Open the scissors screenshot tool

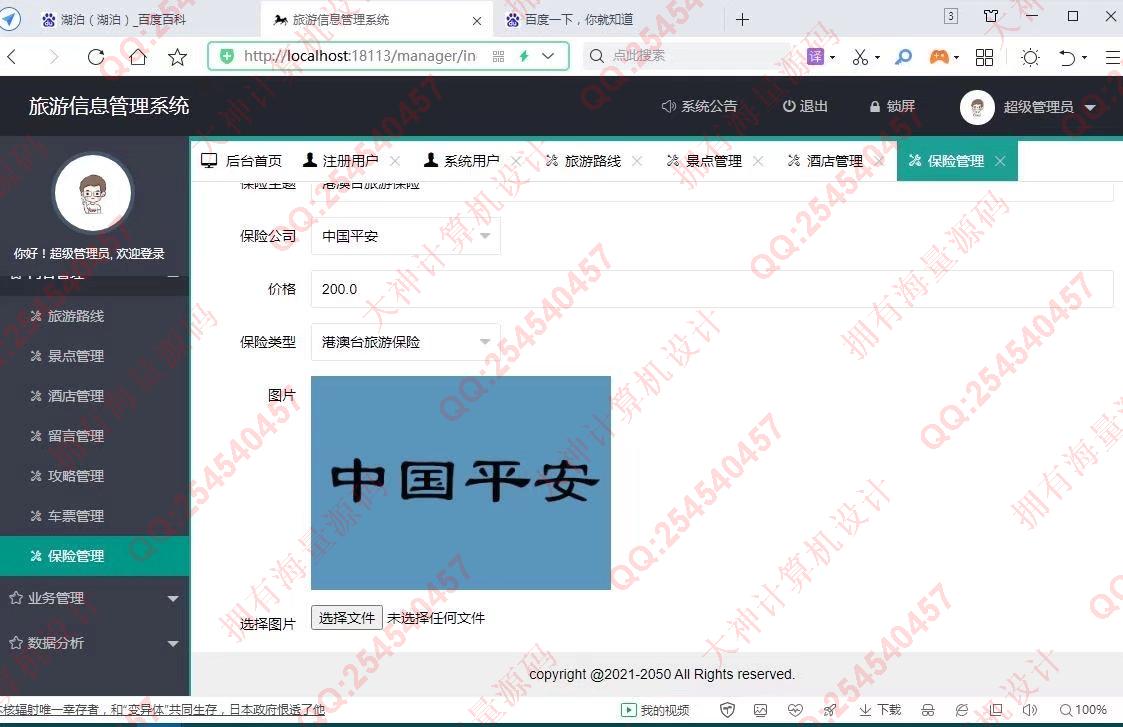(x=860, y=57)
